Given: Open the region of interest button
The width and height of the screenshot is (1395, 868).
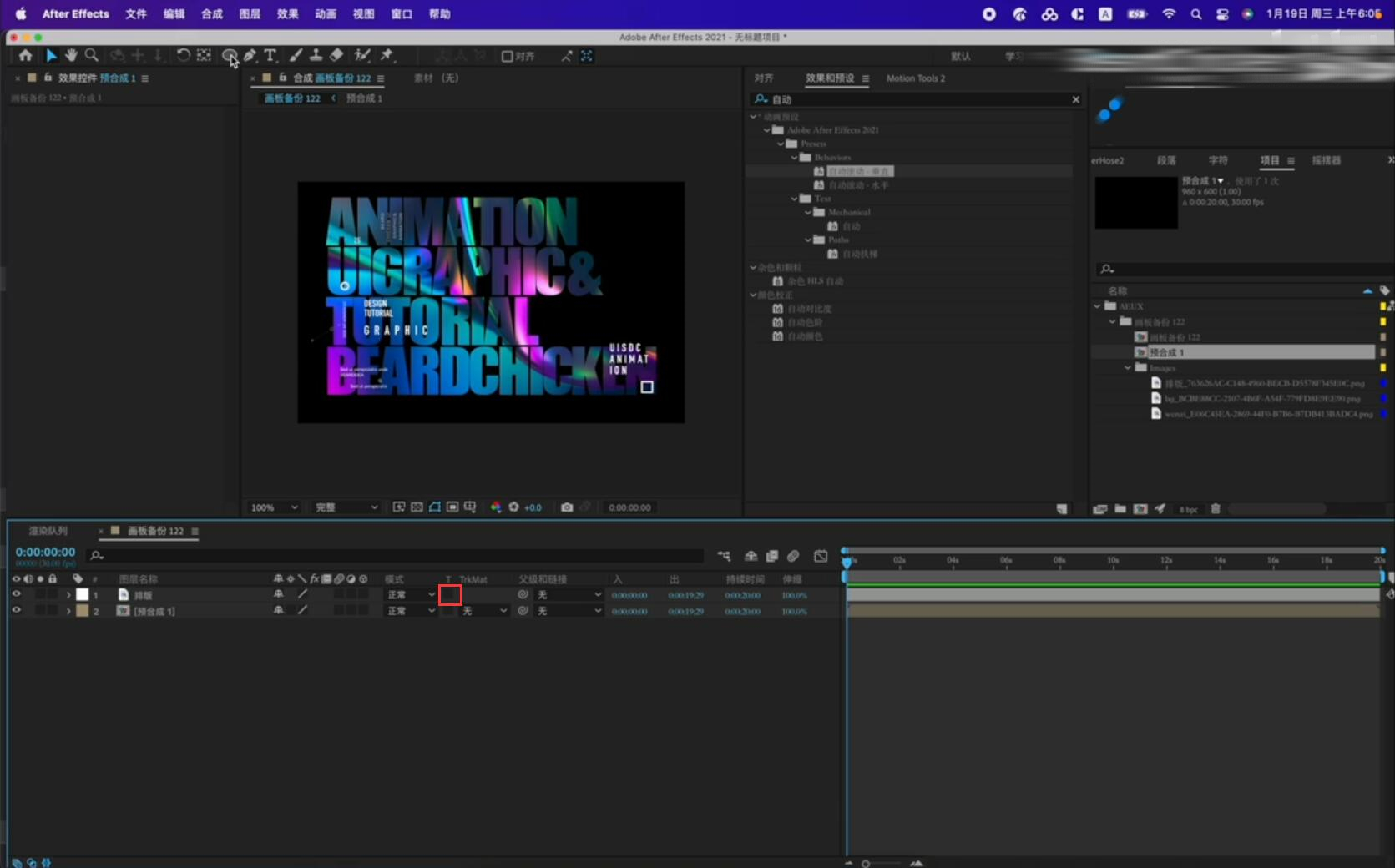Looking at the screenshot, I should [x=452, y=507].
